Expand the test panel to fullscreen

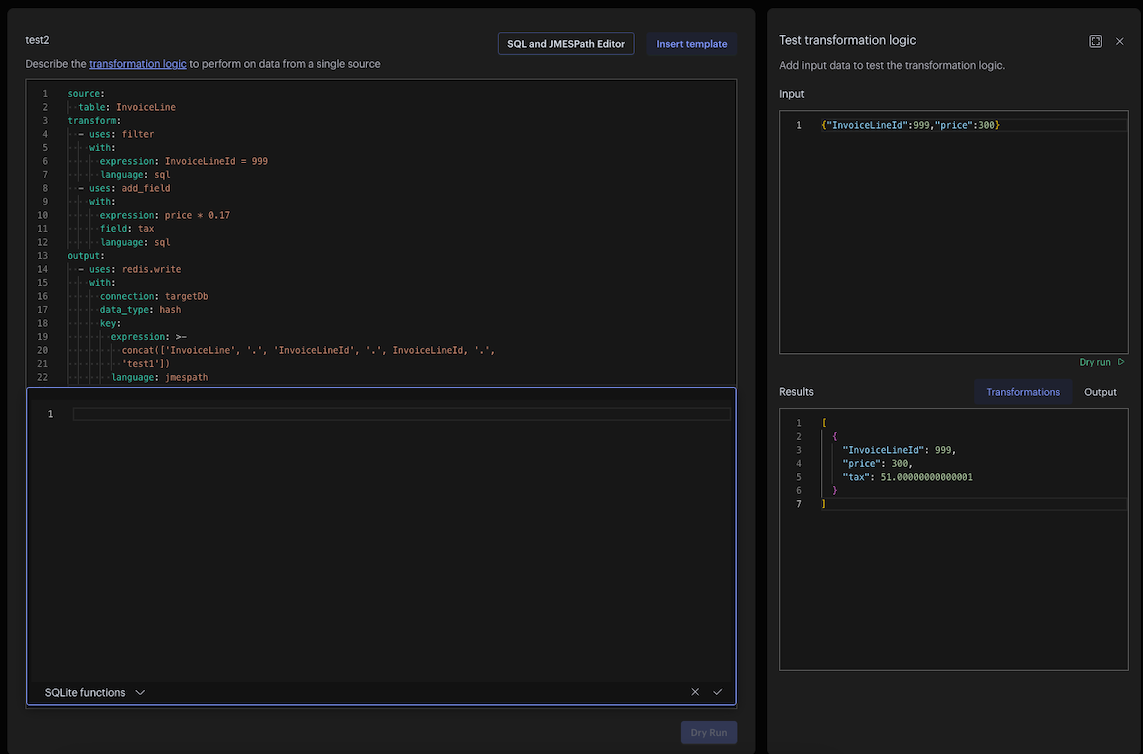[x=1095, y=41]
